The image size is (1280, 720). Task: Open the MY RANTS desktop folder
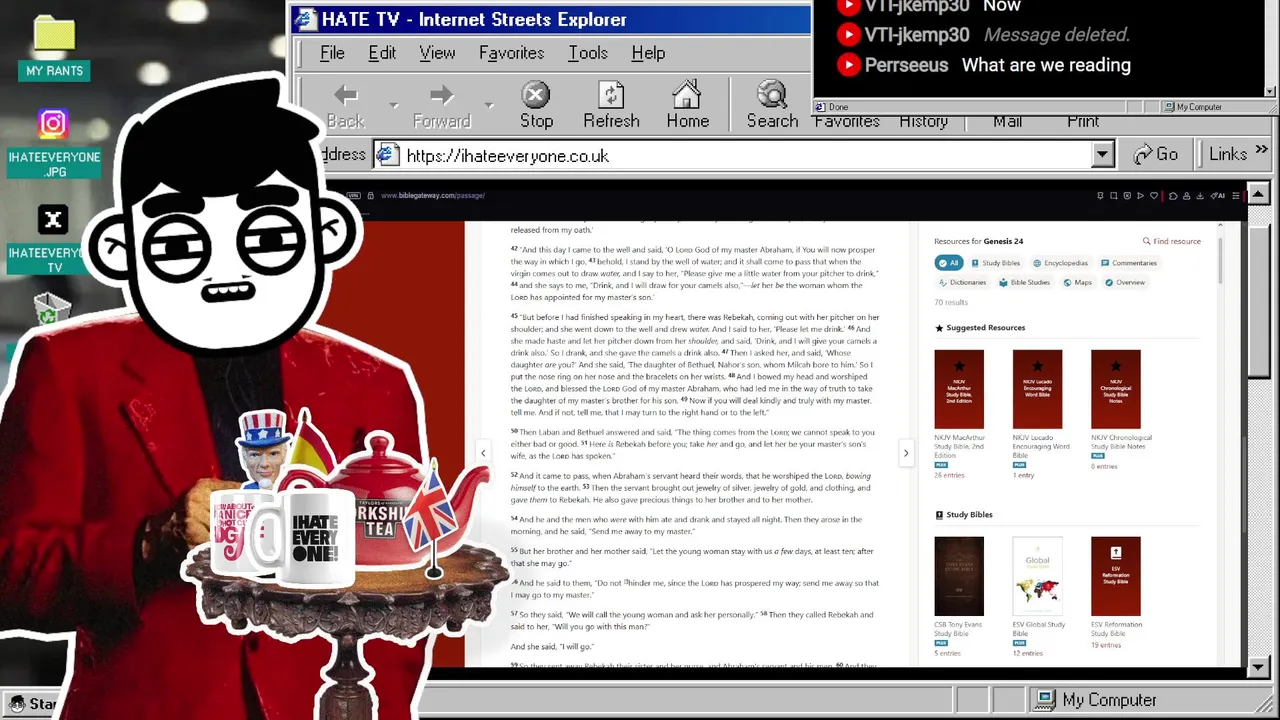click(x=54, y=49)
